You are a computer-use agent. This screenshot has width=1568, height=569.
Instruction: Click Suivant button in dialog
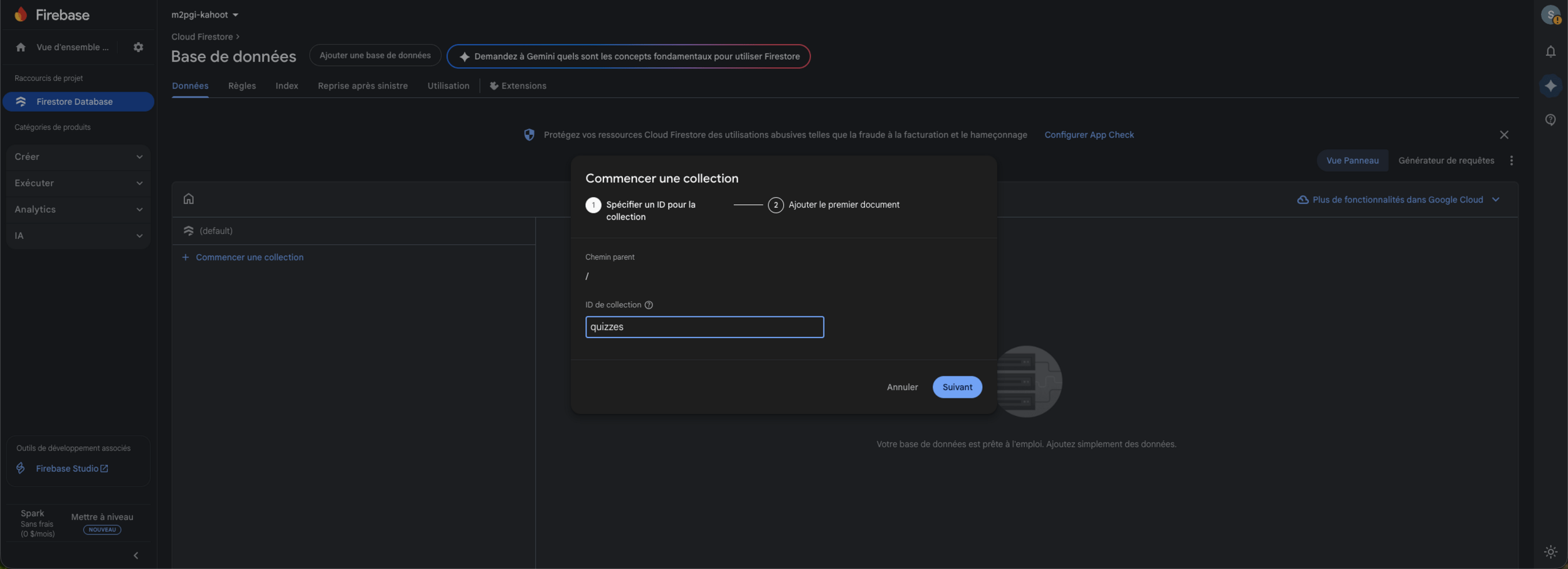point(957,387)
